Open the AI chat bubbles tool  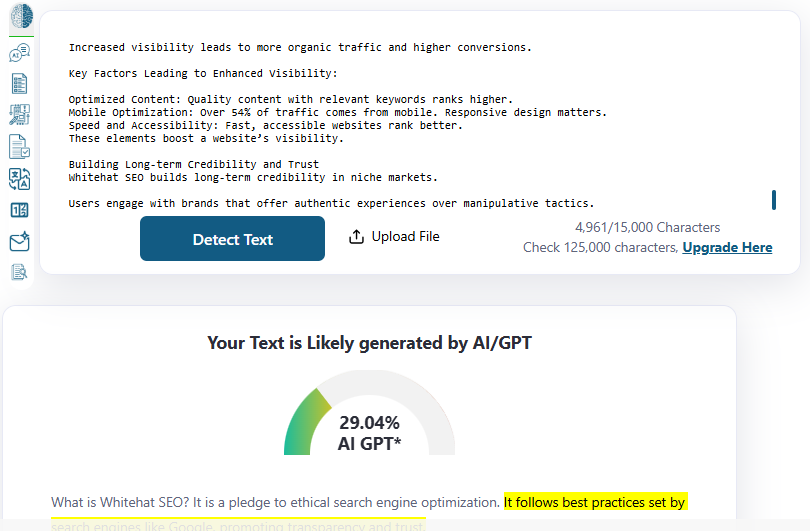pos(20,52)
